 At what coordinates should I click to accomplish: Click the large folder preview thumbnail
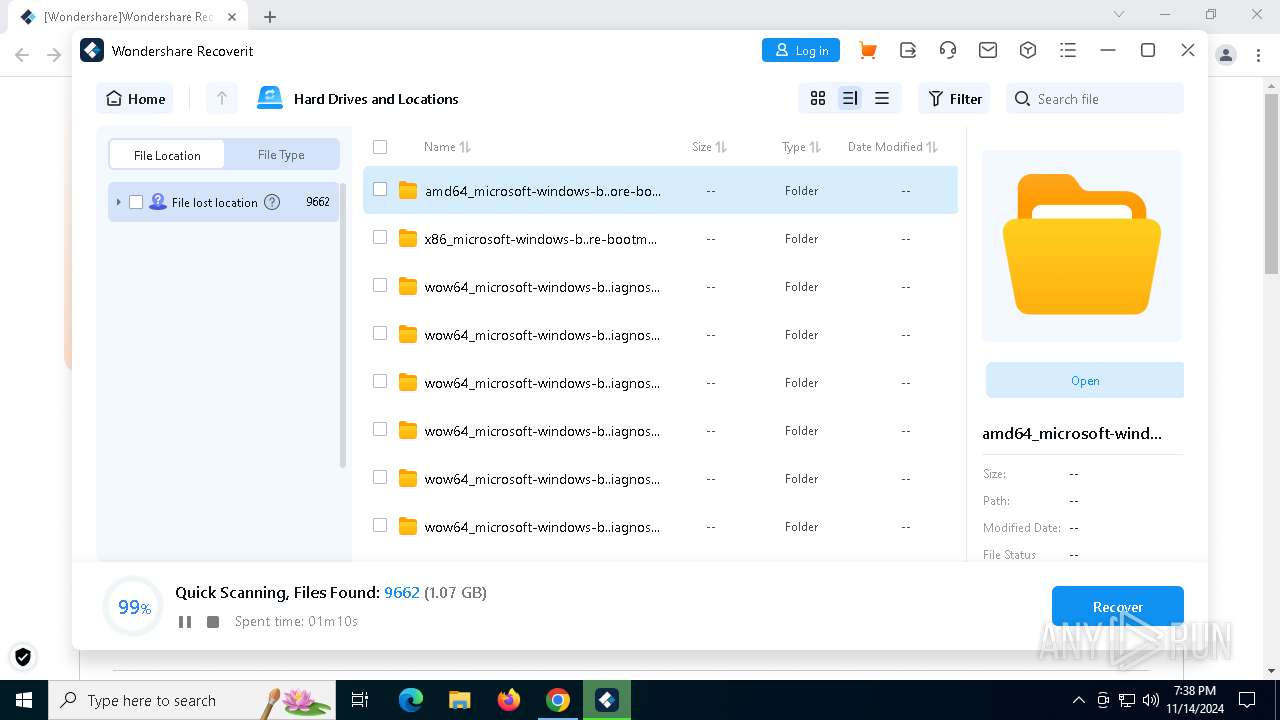1082,245
